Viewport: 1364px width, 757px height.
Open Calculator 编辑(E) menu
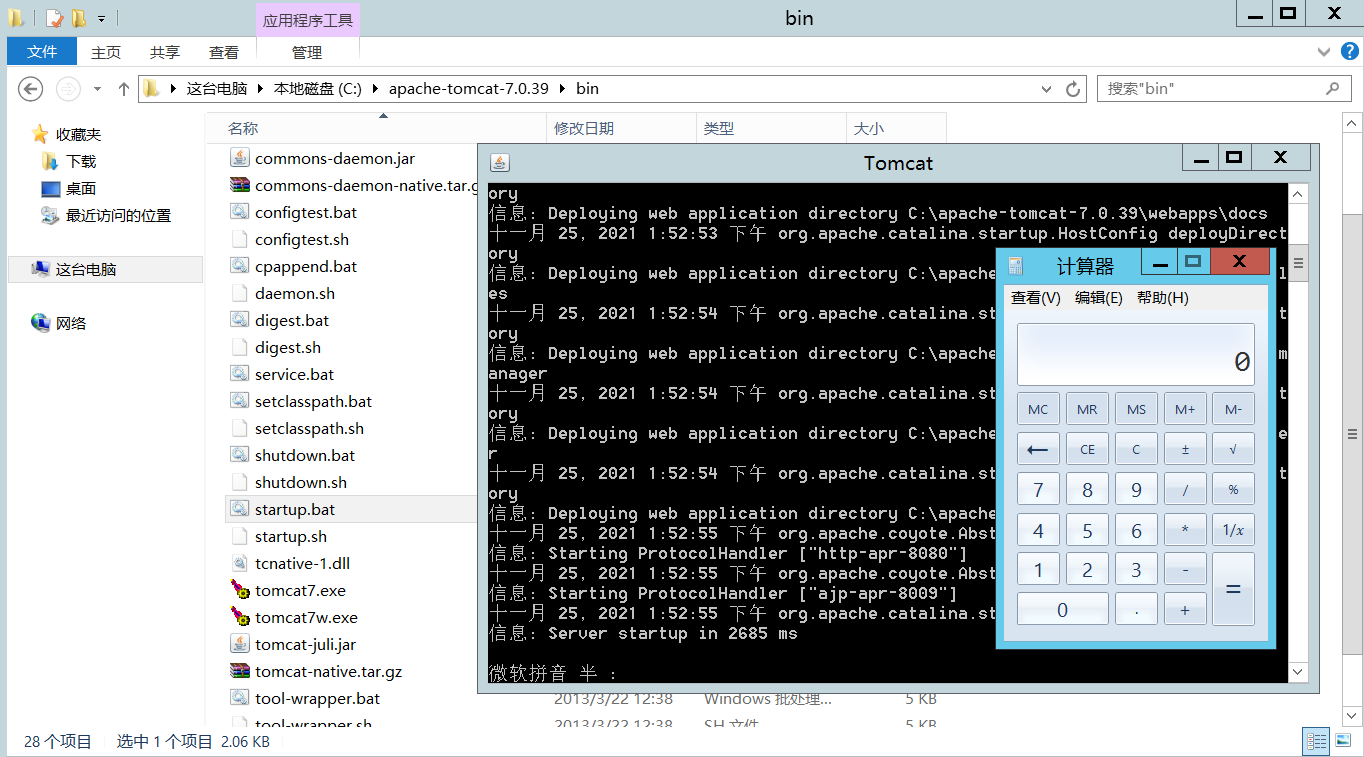pyautogui.click(x=1099, y=298)
